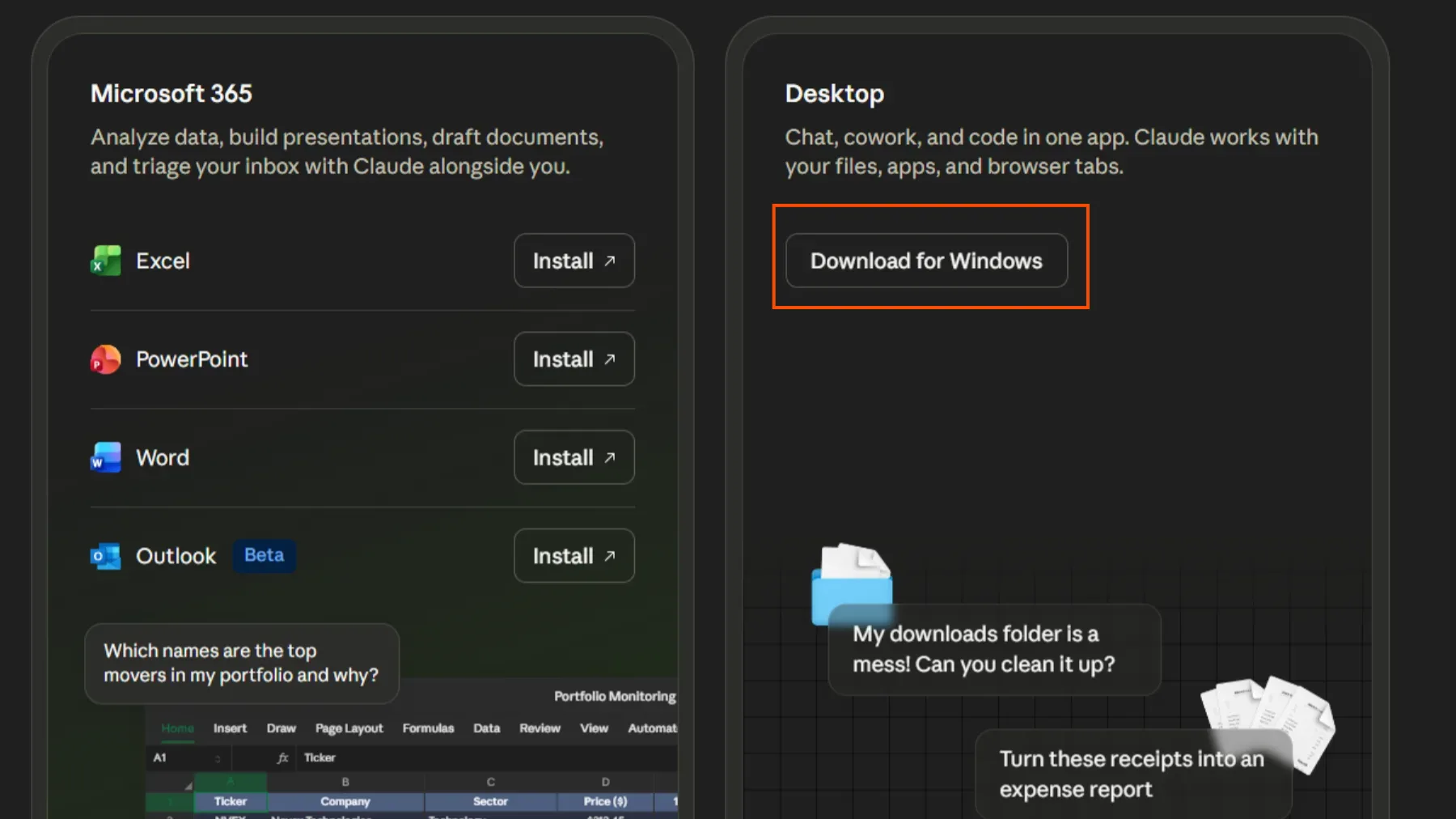Install the Claude add-in for Excel
Image resolution: width=1456 pixels, height=819 pixels.
pyautogui.click(x=574, y=261)
